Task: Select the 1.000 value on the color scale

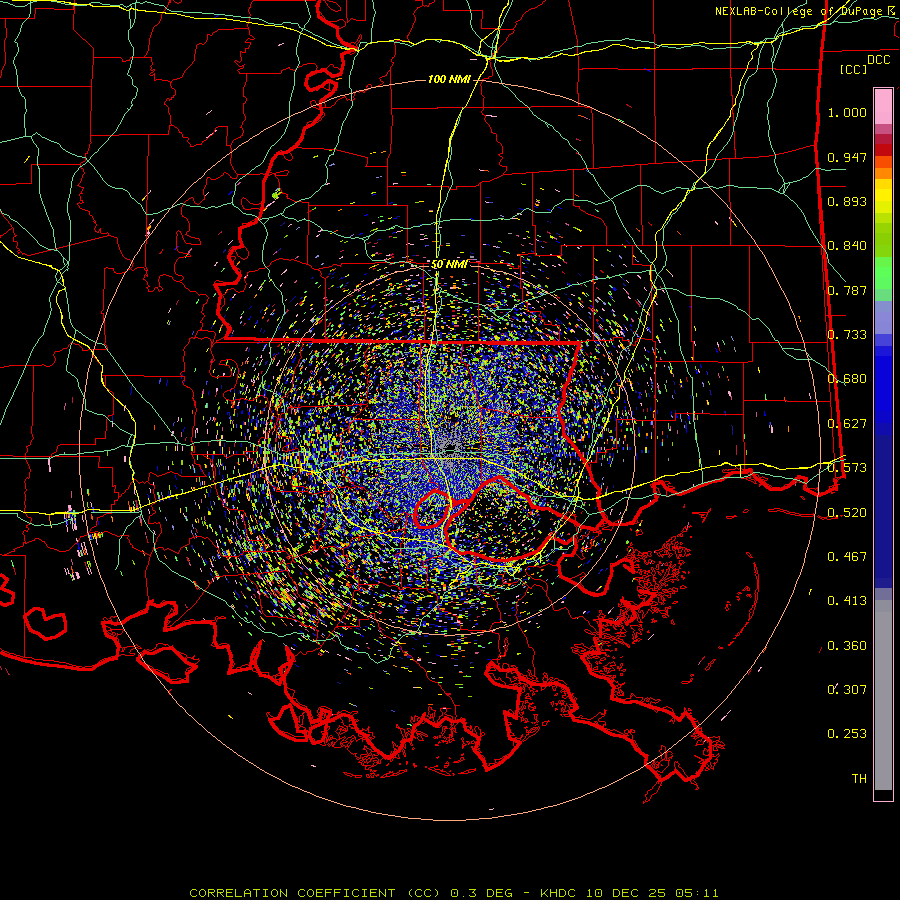Action: tap(847, 112)
